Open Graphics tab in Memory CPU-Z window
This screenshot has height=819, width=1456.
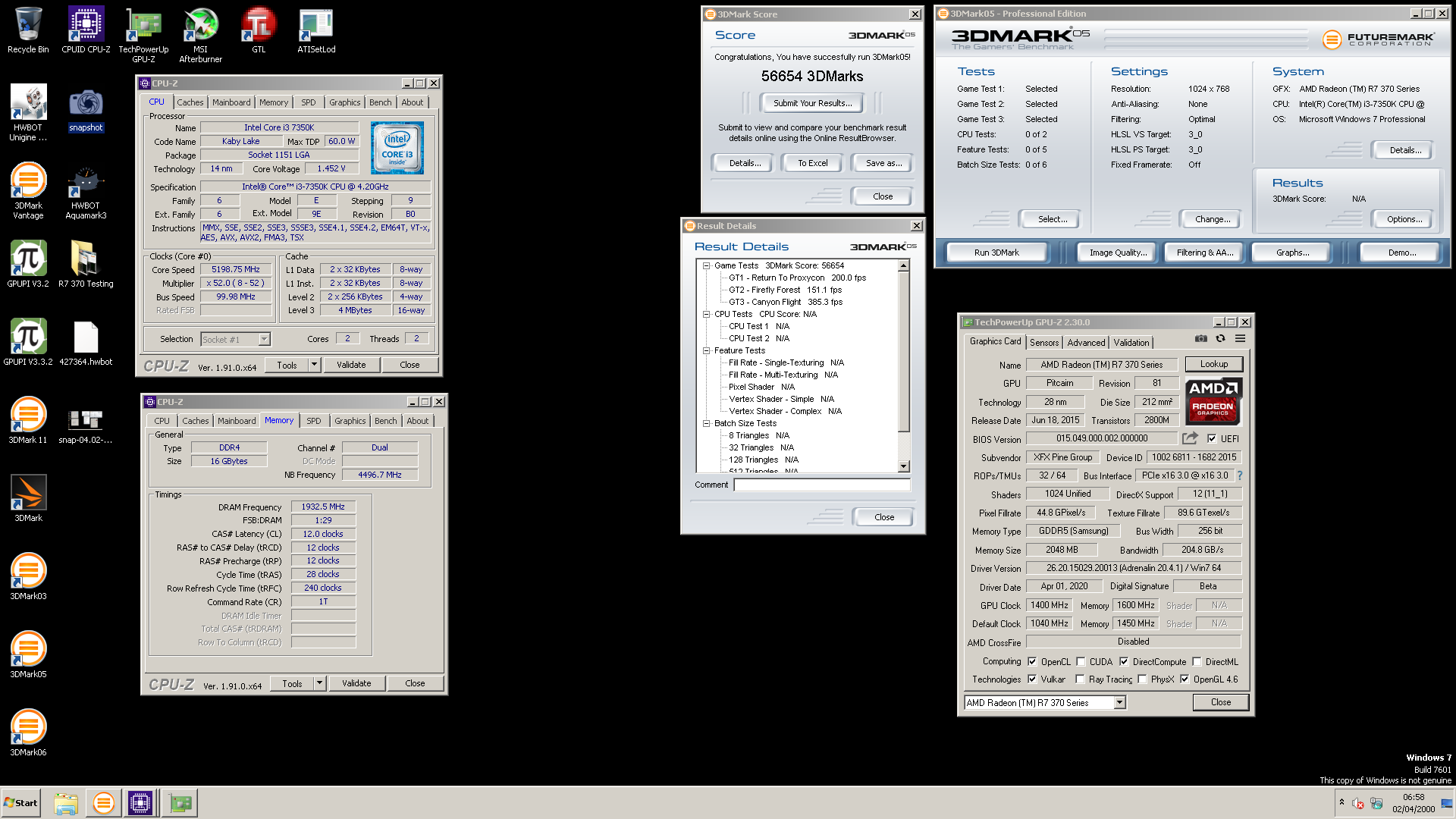tap(350, 421)
